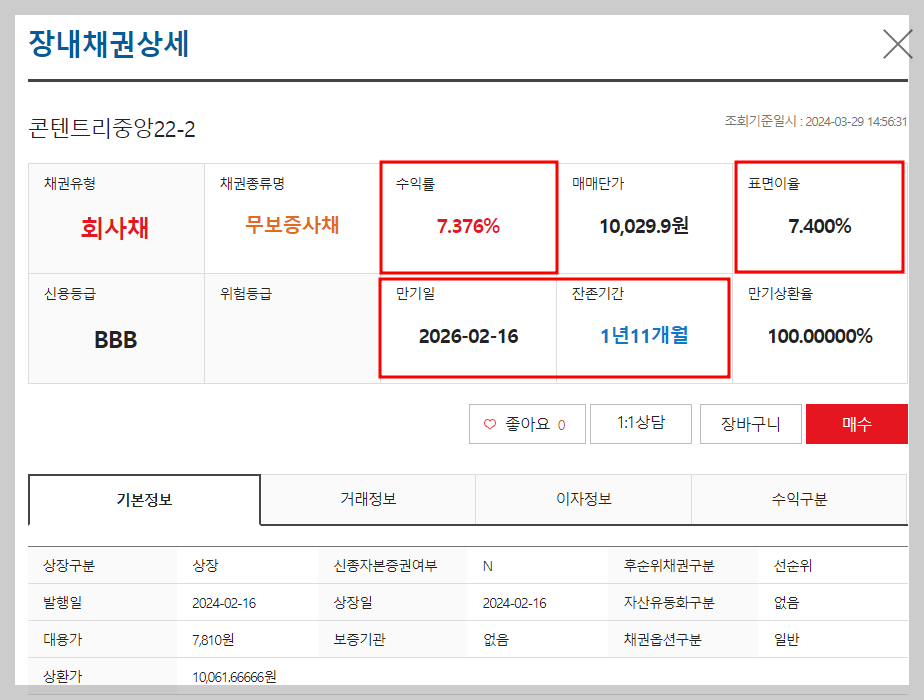Click the 발행일 date 2024-02-16

coord(224,603)
